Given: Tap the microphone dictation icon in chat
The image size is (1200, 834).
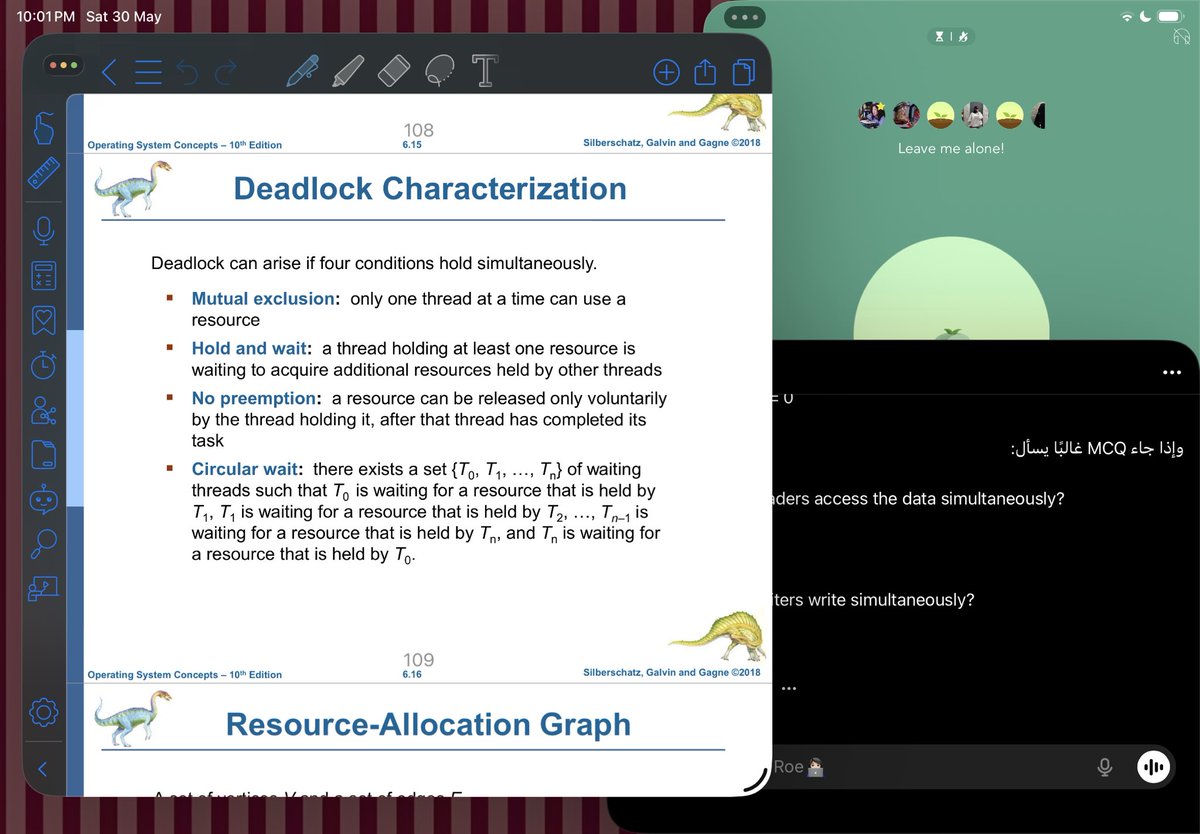Looking at the screenshot, I should coord(1105,767).
